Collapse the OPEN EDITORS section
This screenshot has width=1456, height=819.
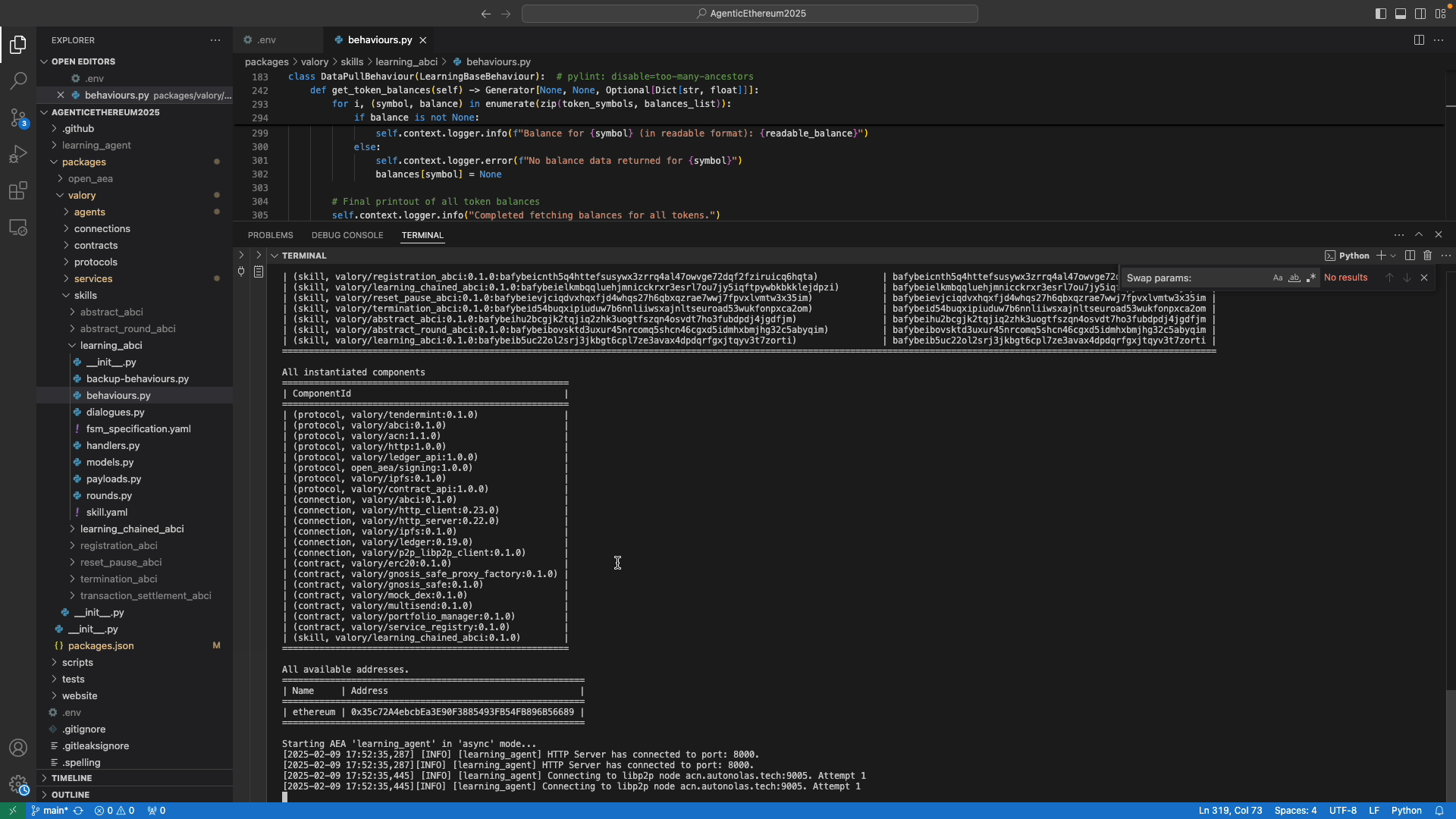point(83,61)
